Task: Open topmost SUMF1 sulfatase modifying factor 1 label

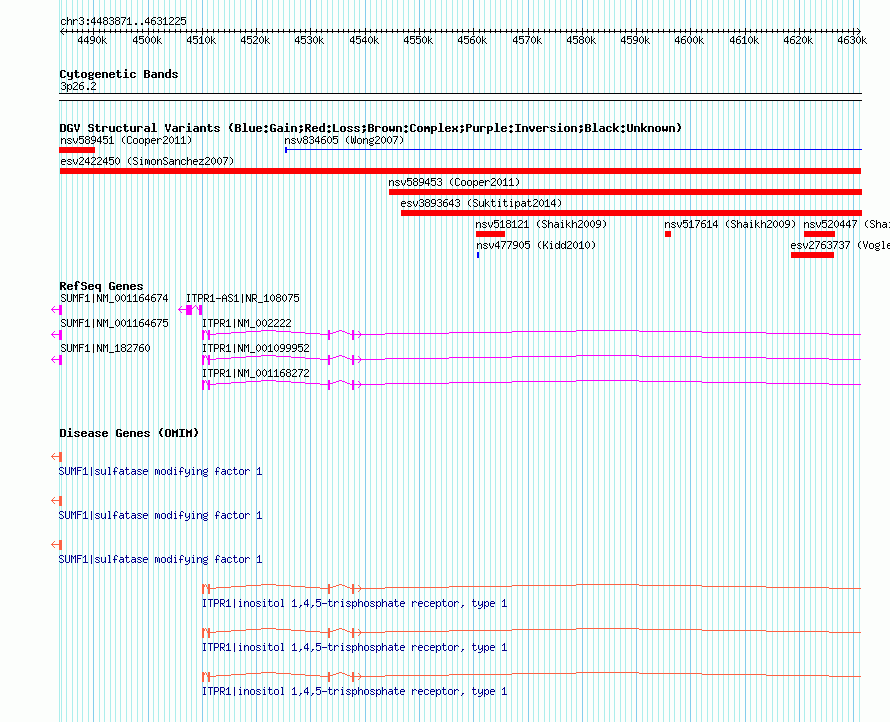Action: [x=161, y=471]
